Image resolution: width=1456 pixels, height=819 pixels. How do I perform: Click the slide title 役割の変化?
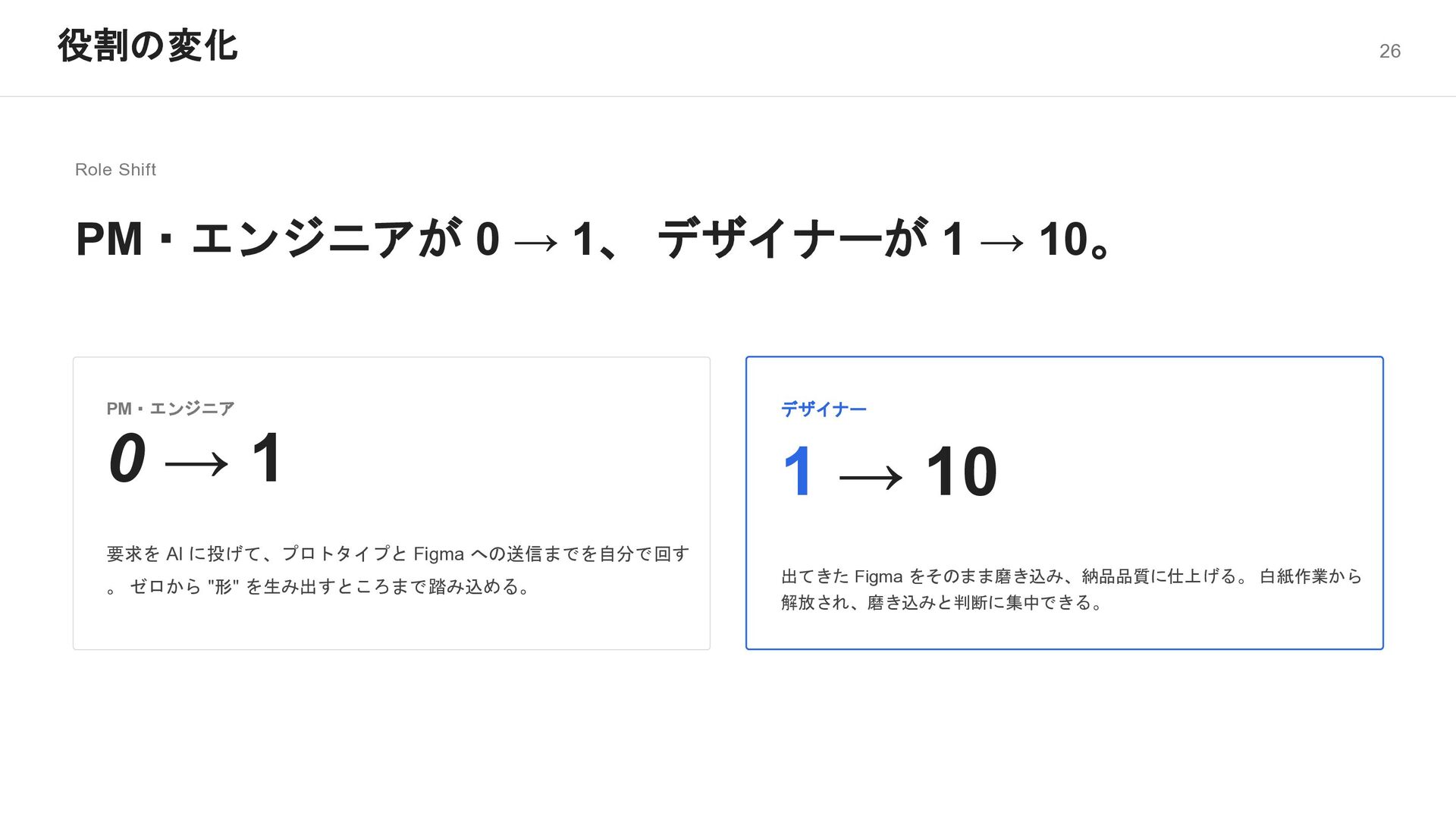tap(148, 45)
